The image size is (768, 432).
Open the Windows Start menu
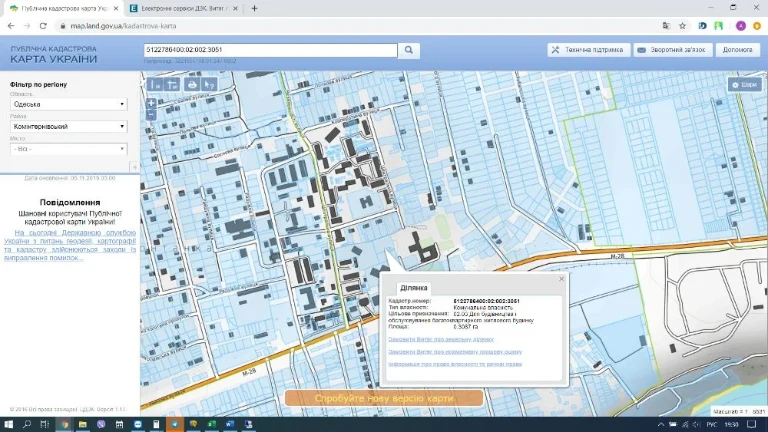point(8,424)
